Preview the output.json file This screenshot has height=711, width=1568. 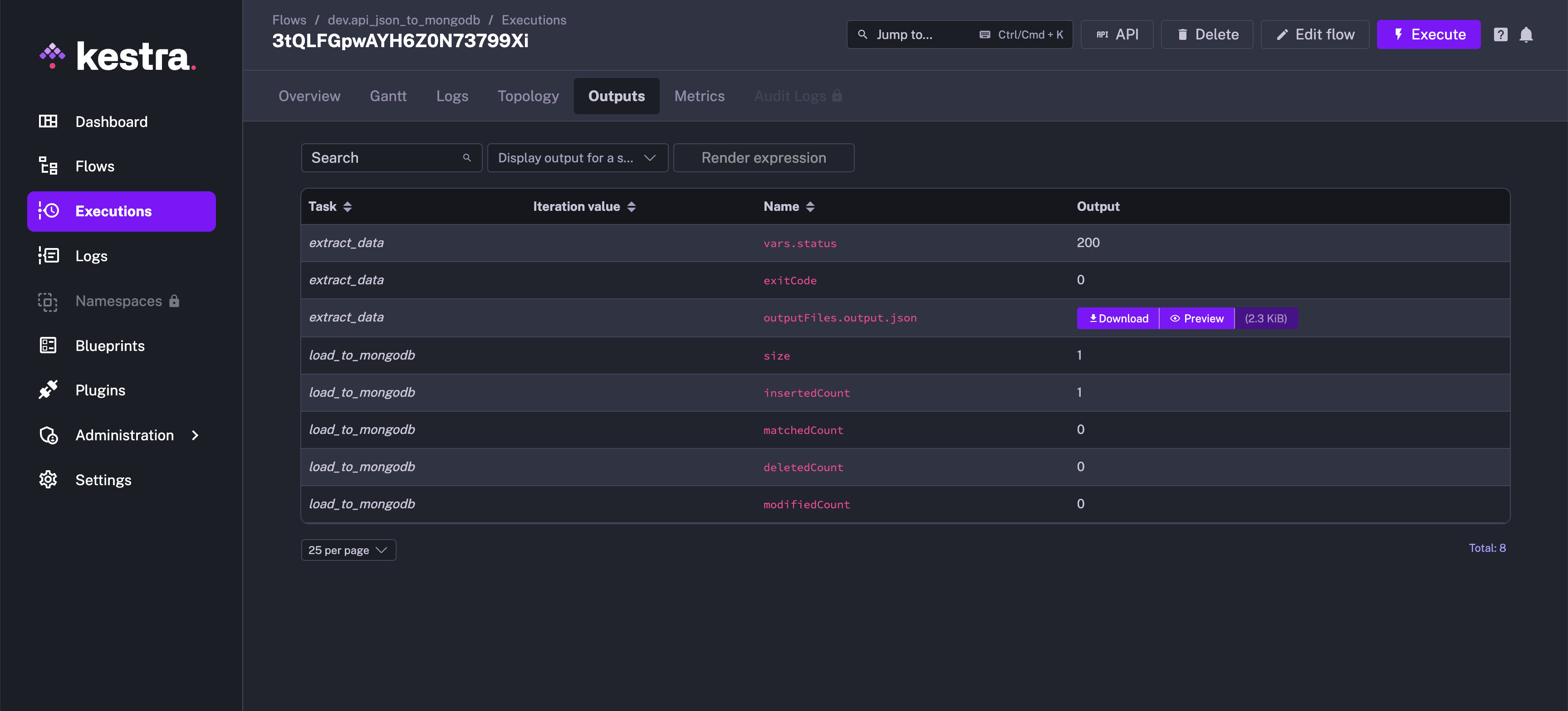point(1197,319)
